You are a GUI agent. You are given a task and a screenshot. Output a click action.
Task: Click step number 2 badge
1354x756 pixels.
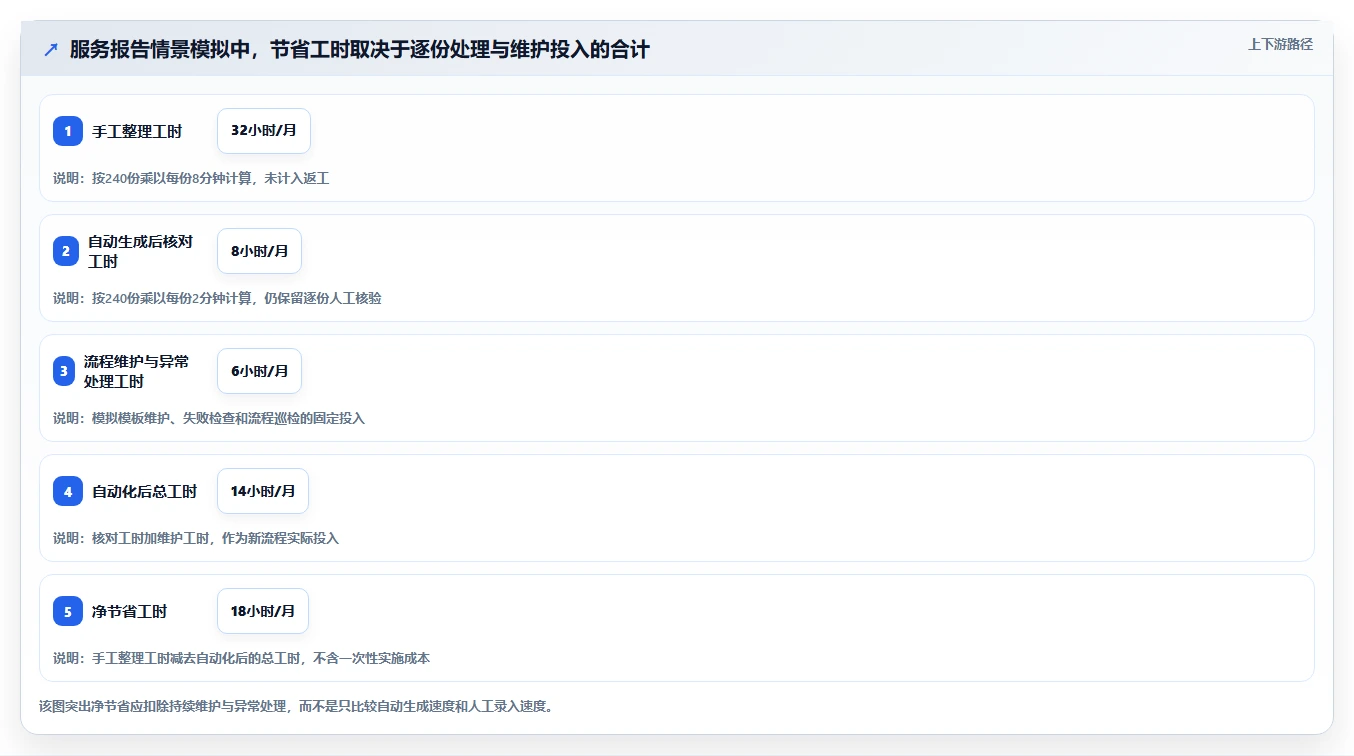point(66,251)
